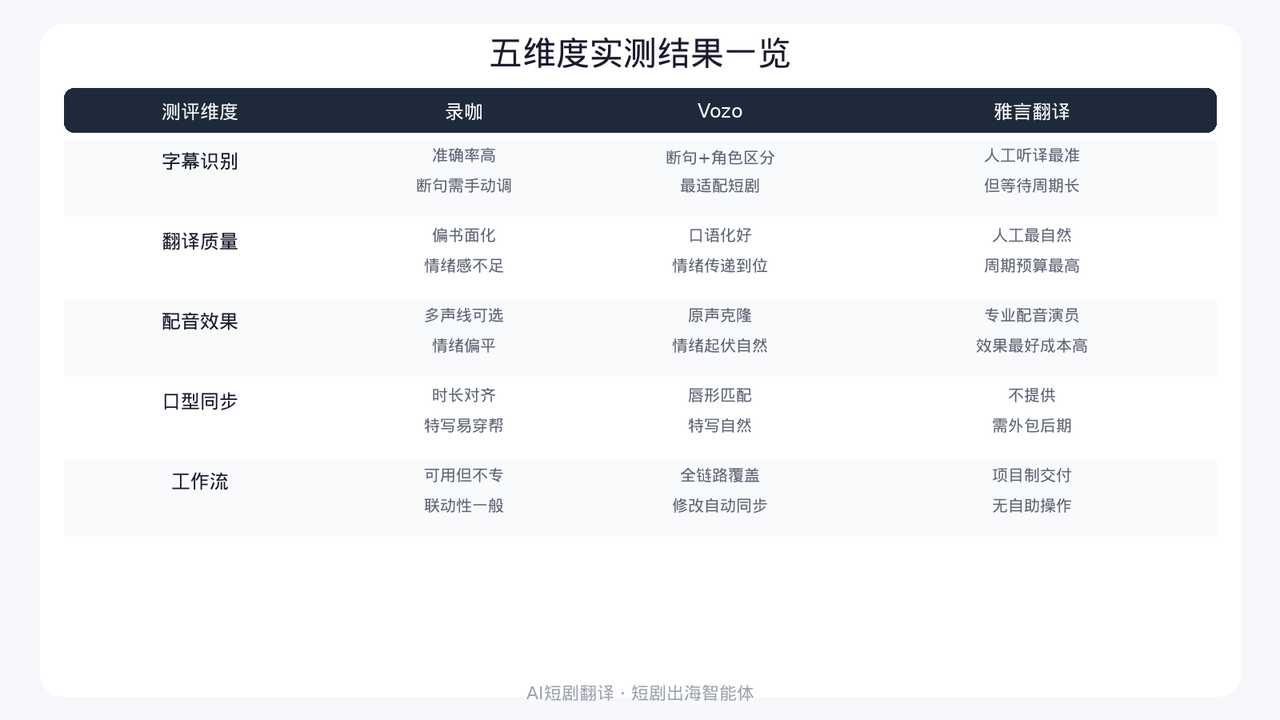Click the text 最适配短剧

[720, 185]
